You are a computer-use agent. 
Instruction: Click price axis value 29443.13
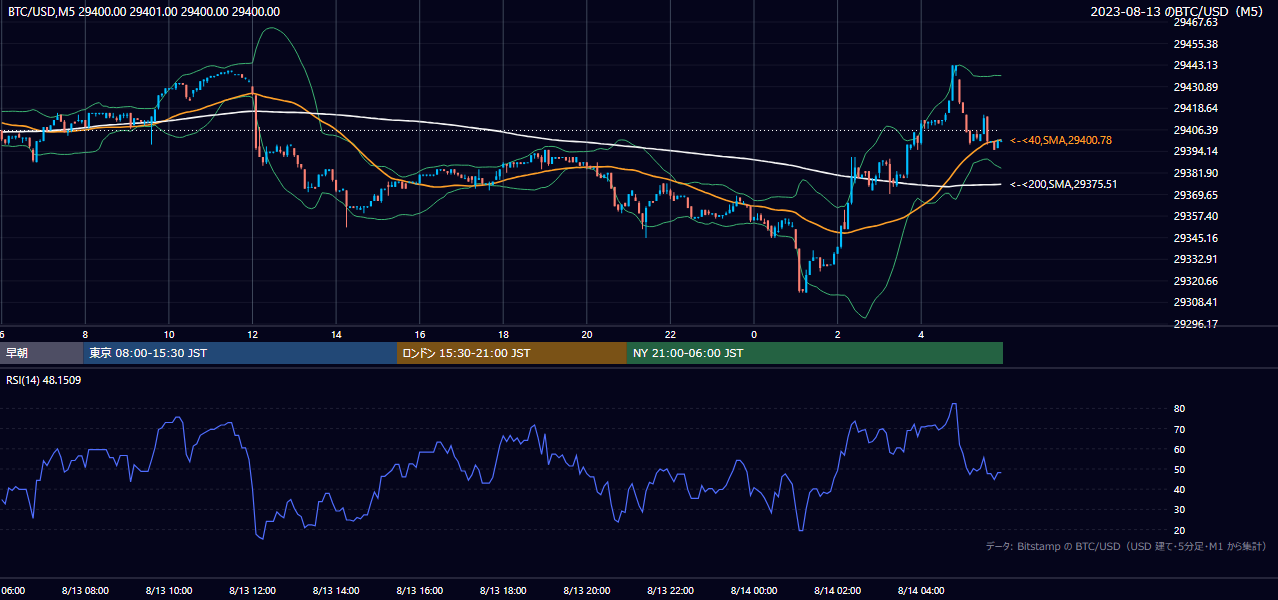(x=1195, y=65)
